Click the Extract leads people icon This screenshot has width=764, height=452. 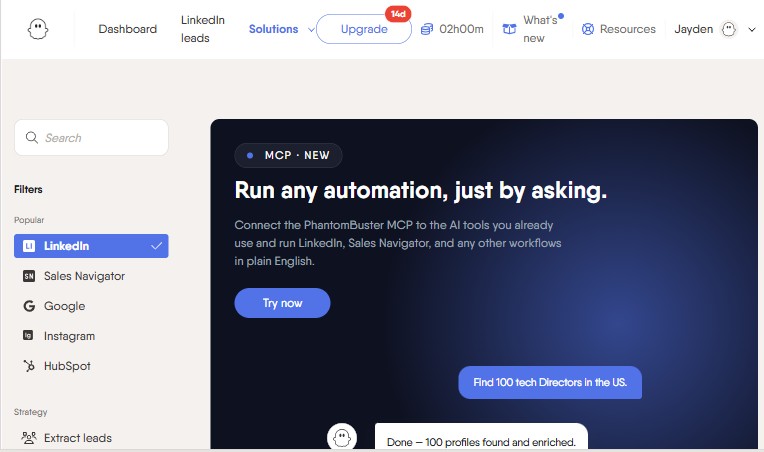29,438
